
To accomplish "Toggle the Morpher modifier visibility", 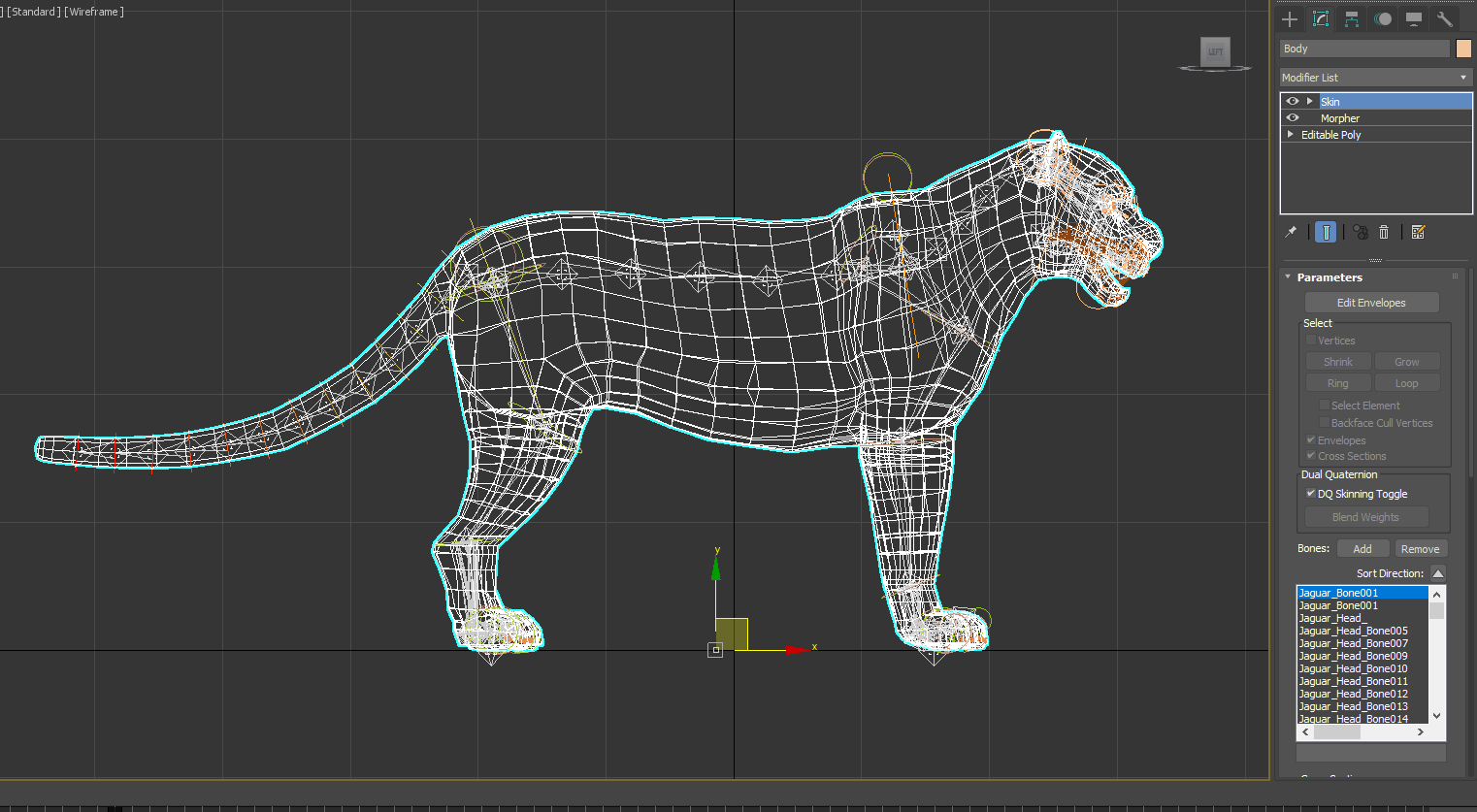I will click(1292, 117).
